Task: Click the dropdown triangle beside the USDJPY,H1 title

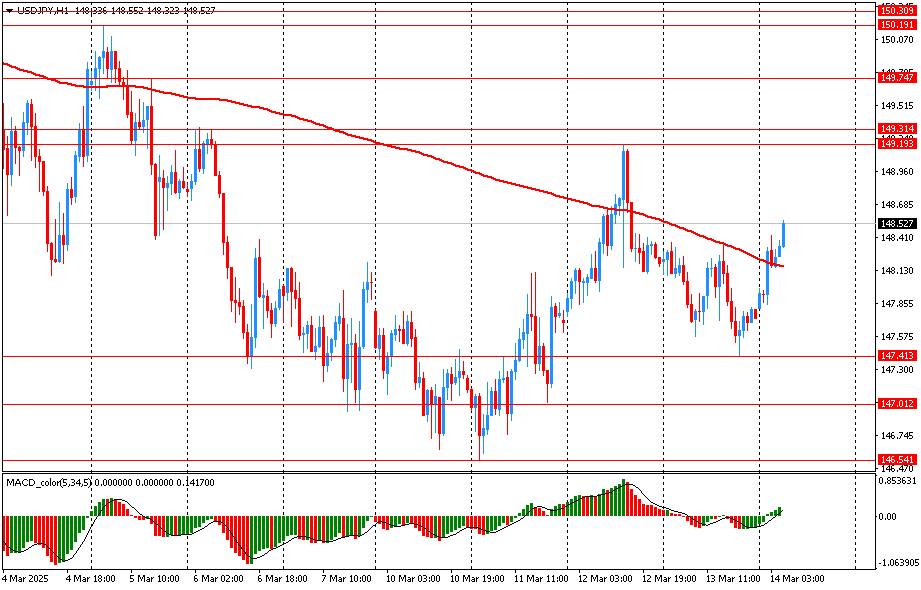Action: click(x=9, y=9)
